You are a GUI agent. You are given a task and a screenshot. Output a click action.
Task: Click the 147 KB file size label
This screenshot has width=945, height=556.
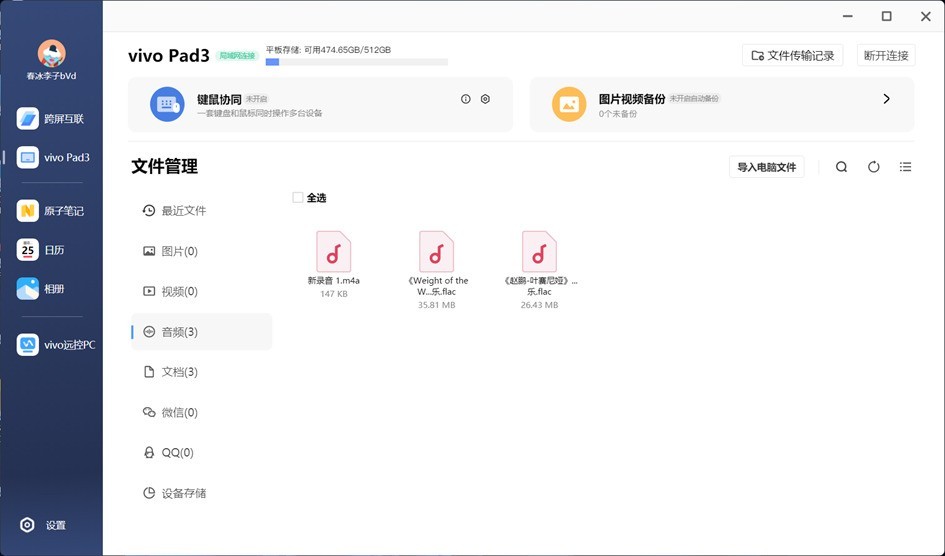coord(333,294)
